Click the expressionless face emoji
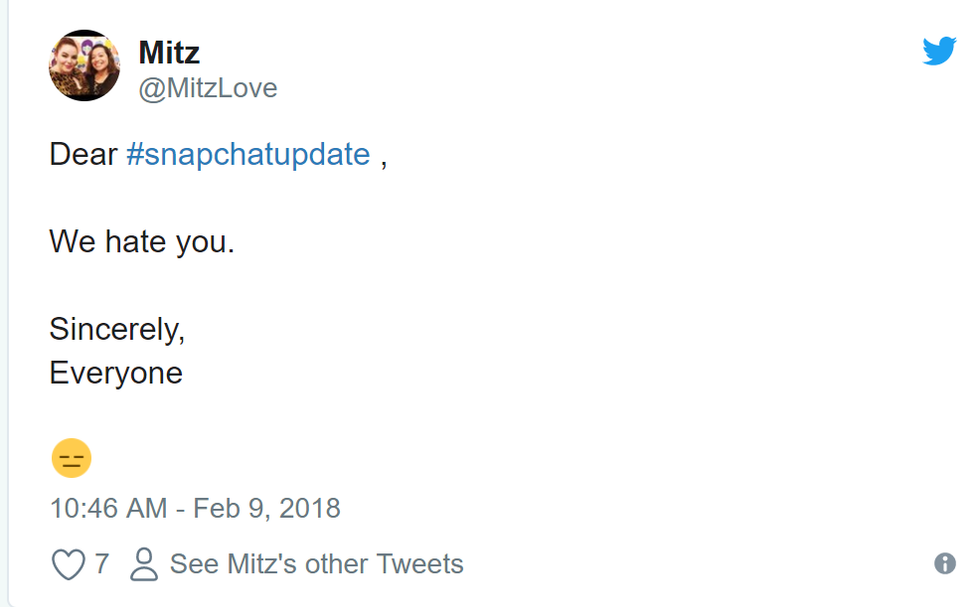The image size is (980, 607). [x=71, y=458]
